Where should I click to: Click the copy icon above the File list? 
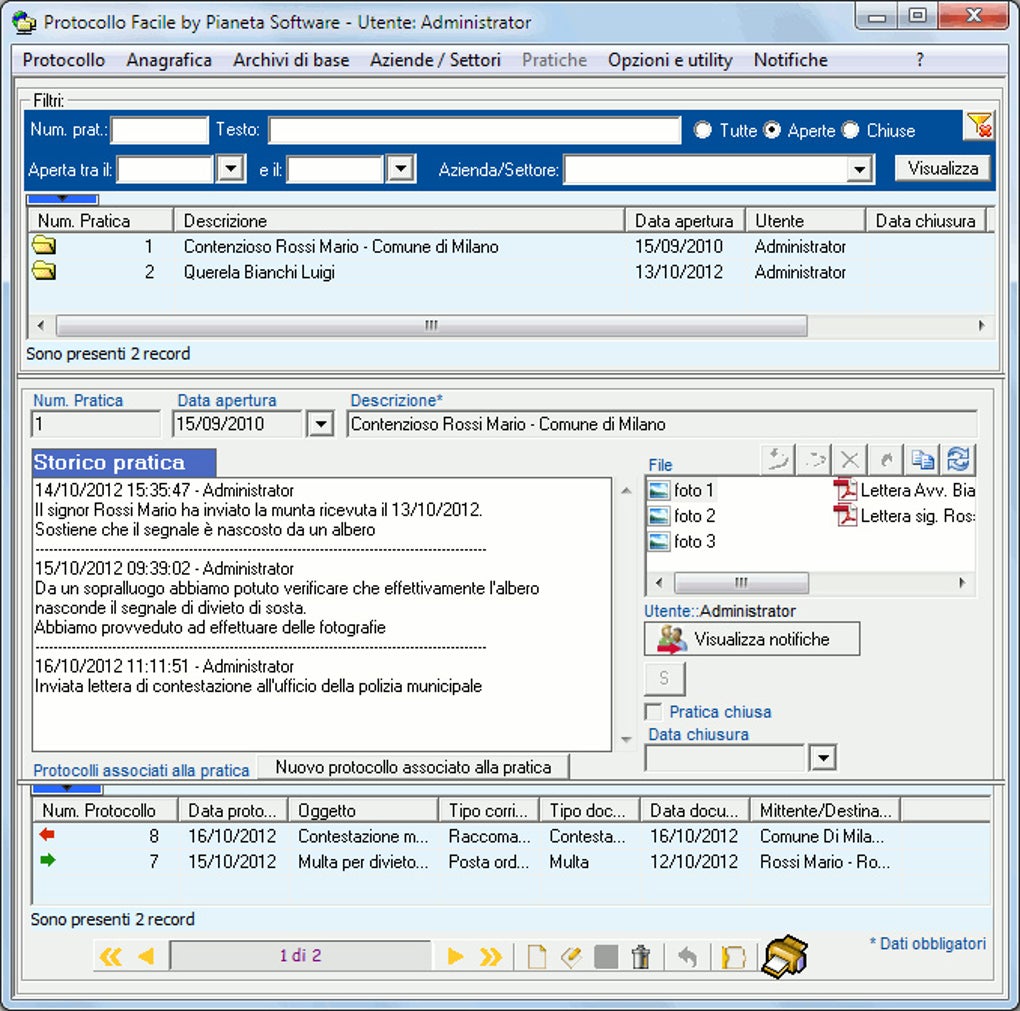[x=922, y=459]
